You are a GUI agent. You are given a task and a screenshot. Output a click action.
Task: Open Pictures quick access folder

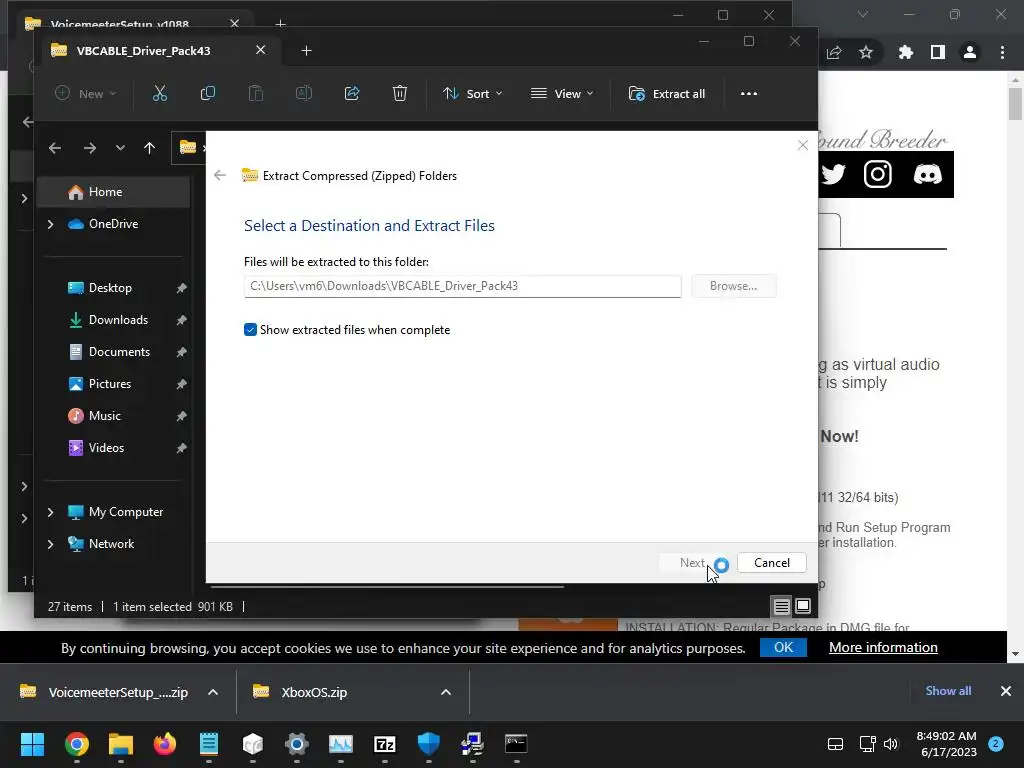tap(110, 383)
